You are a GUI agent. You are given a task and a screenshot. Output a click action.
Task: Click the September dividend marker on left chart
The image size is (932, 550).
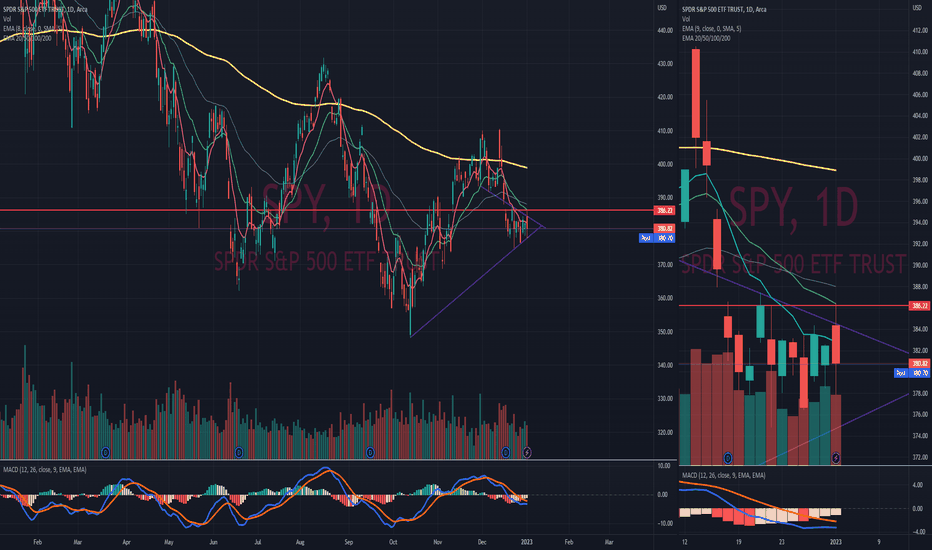(370, 452)
